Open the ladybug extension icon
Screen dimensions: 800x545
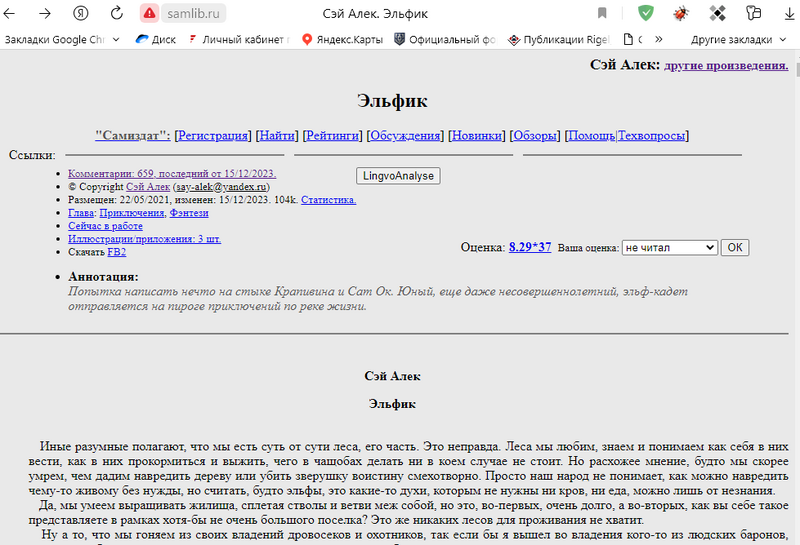point(681,13)
